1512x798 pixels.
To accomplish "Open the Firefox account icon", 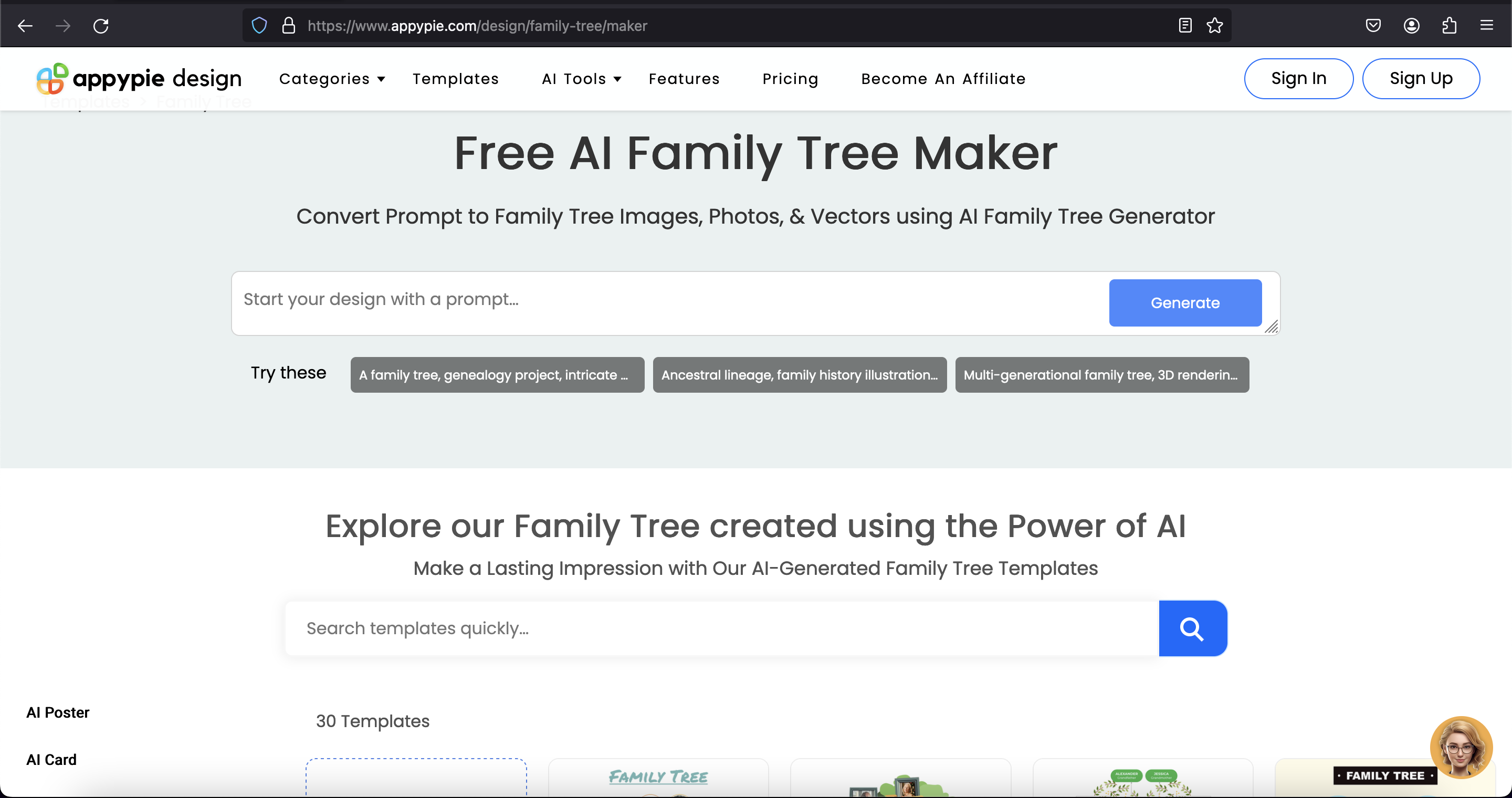I will 1411,25.
